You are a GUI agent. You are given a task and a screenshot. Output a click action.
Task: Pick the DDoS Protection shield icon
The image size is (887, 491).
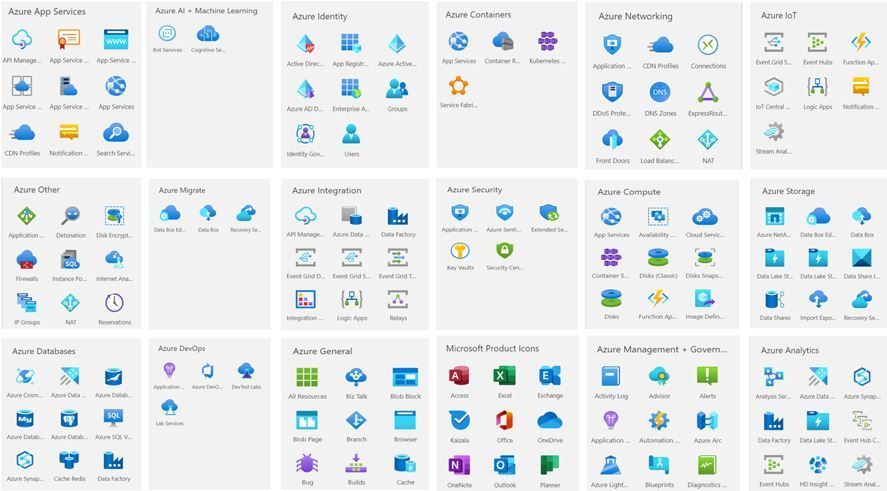612,92
